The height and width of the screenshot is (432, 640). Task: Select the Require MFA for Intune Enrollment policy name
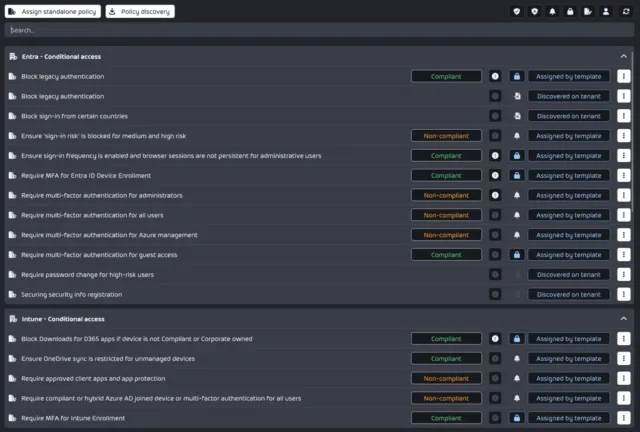coord(73,419)
